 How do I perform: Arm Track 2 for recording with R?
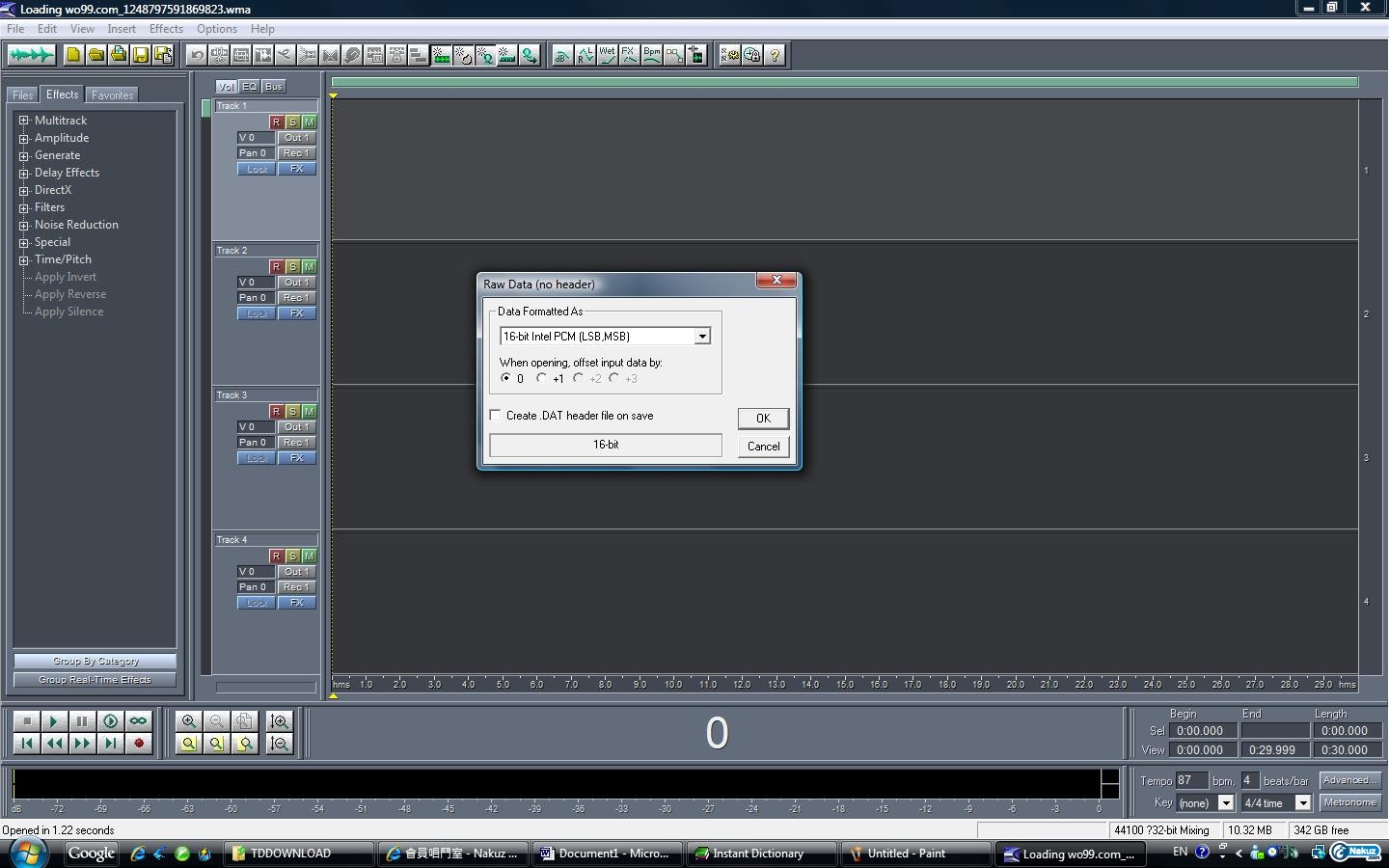(276, 267)
